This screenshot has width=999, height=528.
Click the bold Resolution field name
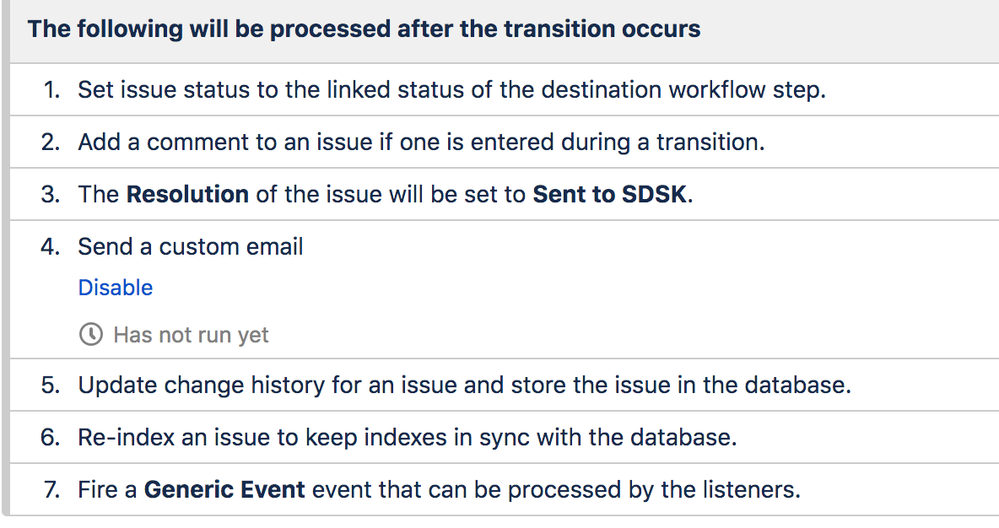click(x=187, y=194)
